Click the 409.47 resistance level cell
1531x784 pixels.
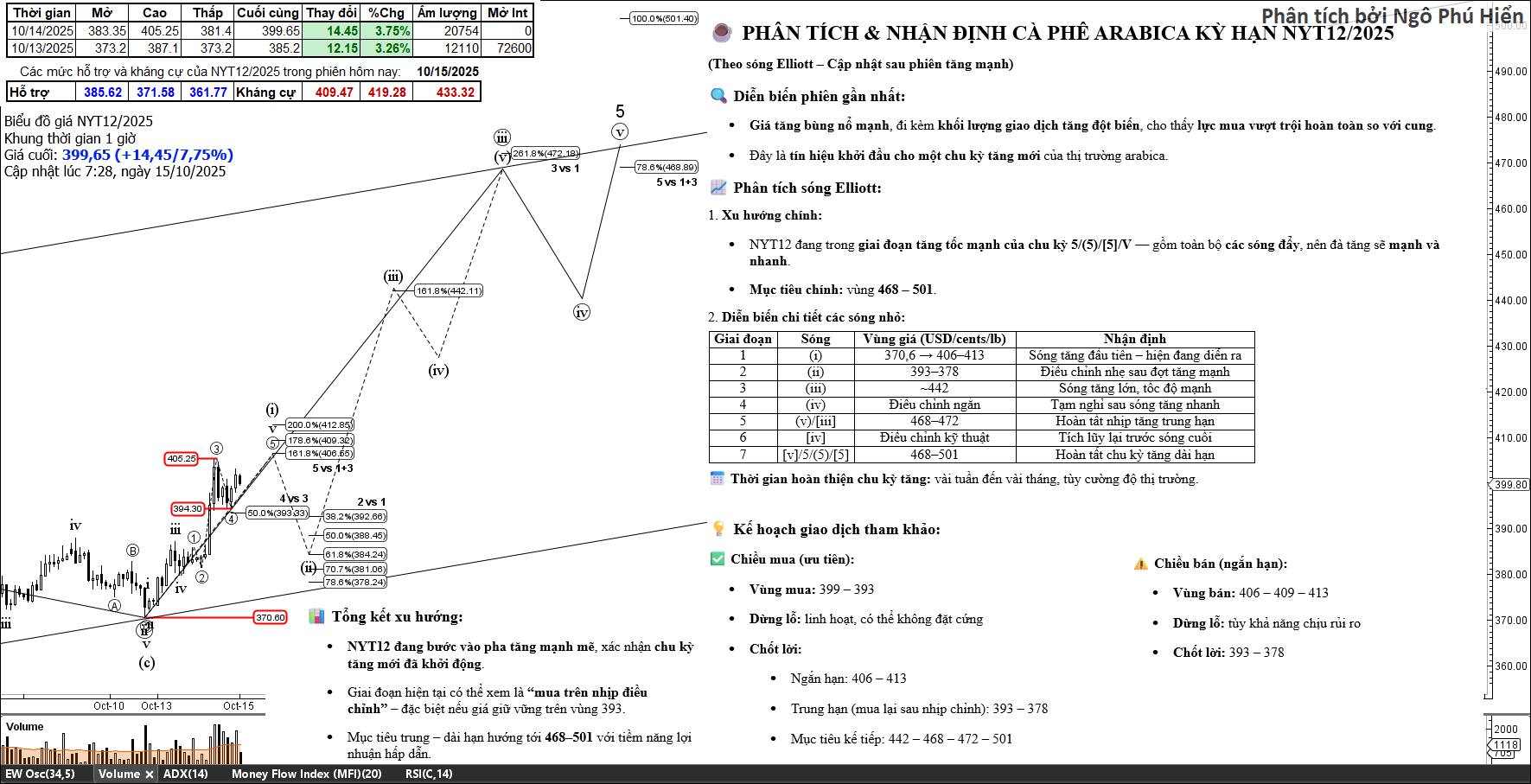[334, 92]
